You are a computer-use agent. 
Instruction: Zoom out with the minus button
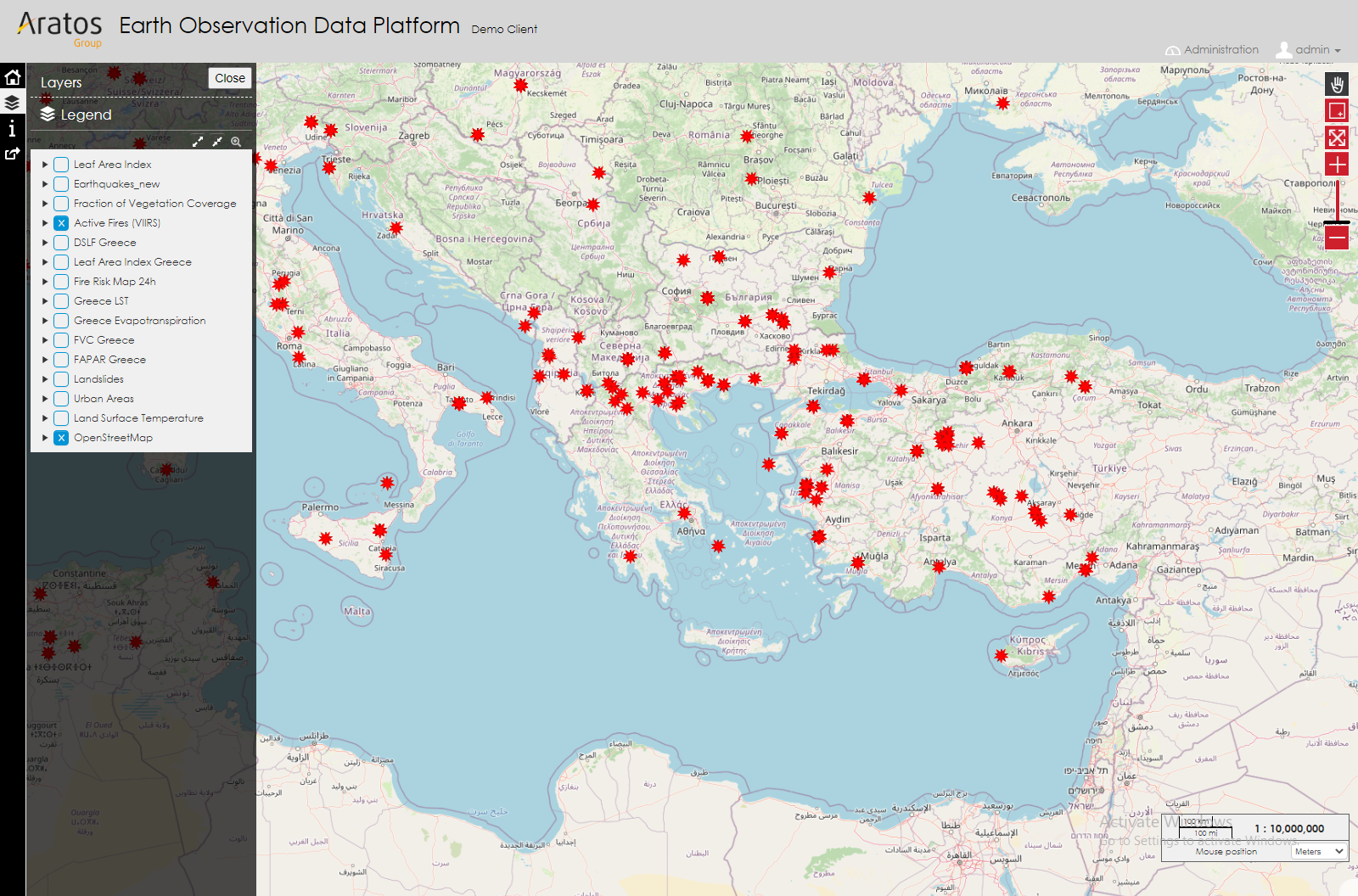(x=1337, y=238)
